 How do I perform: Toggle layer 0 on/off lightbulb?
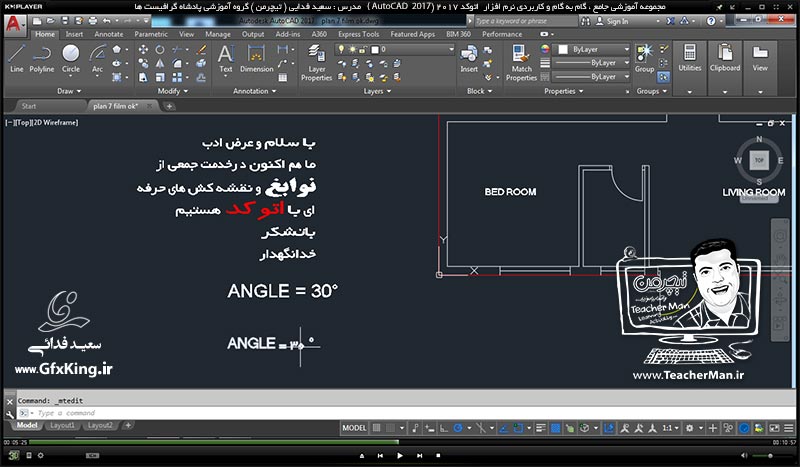pyautogui.click(x=341, y=50)
